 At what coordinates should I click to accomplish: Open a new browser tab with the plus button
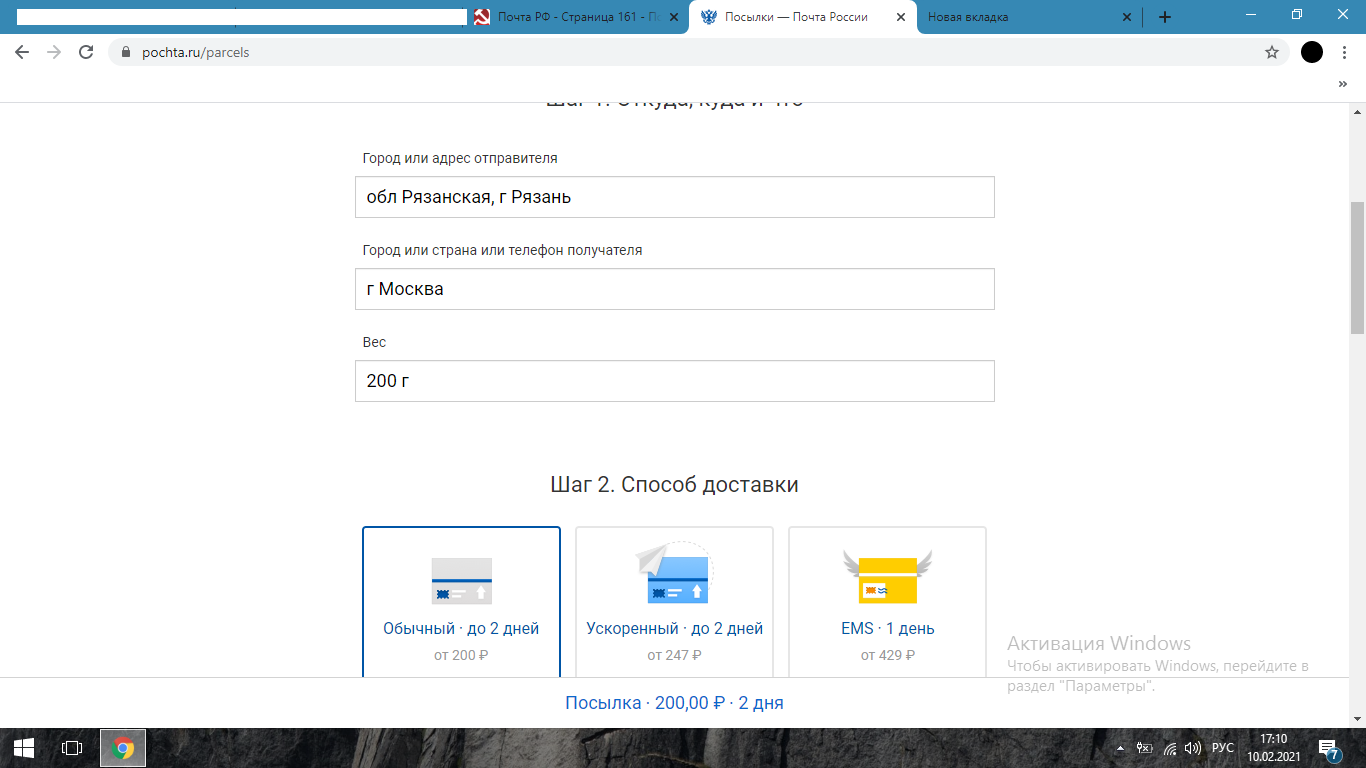[1165, 17]
